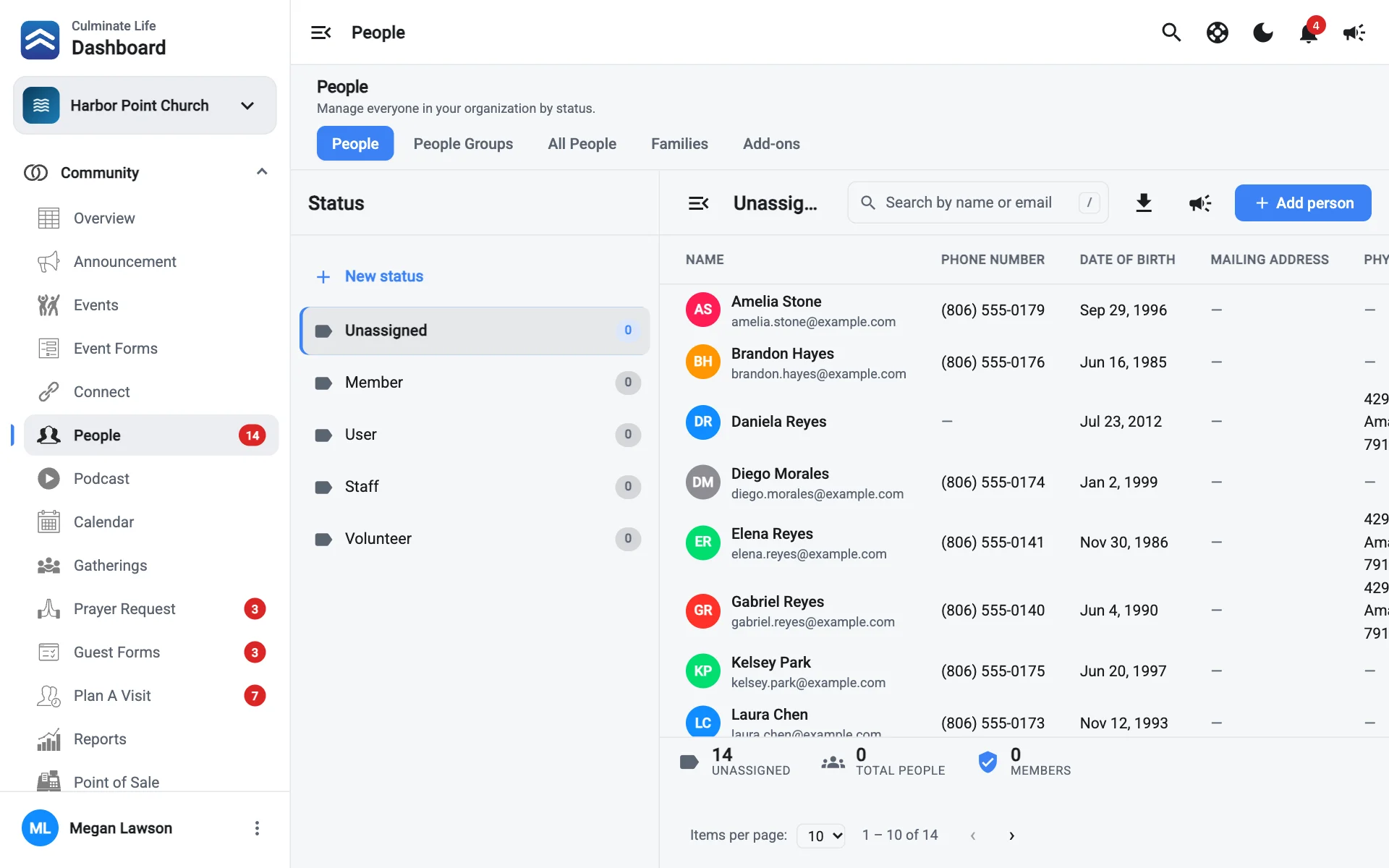Open the Calendar page
This screenshot has height=868, width=1389.
150,522
